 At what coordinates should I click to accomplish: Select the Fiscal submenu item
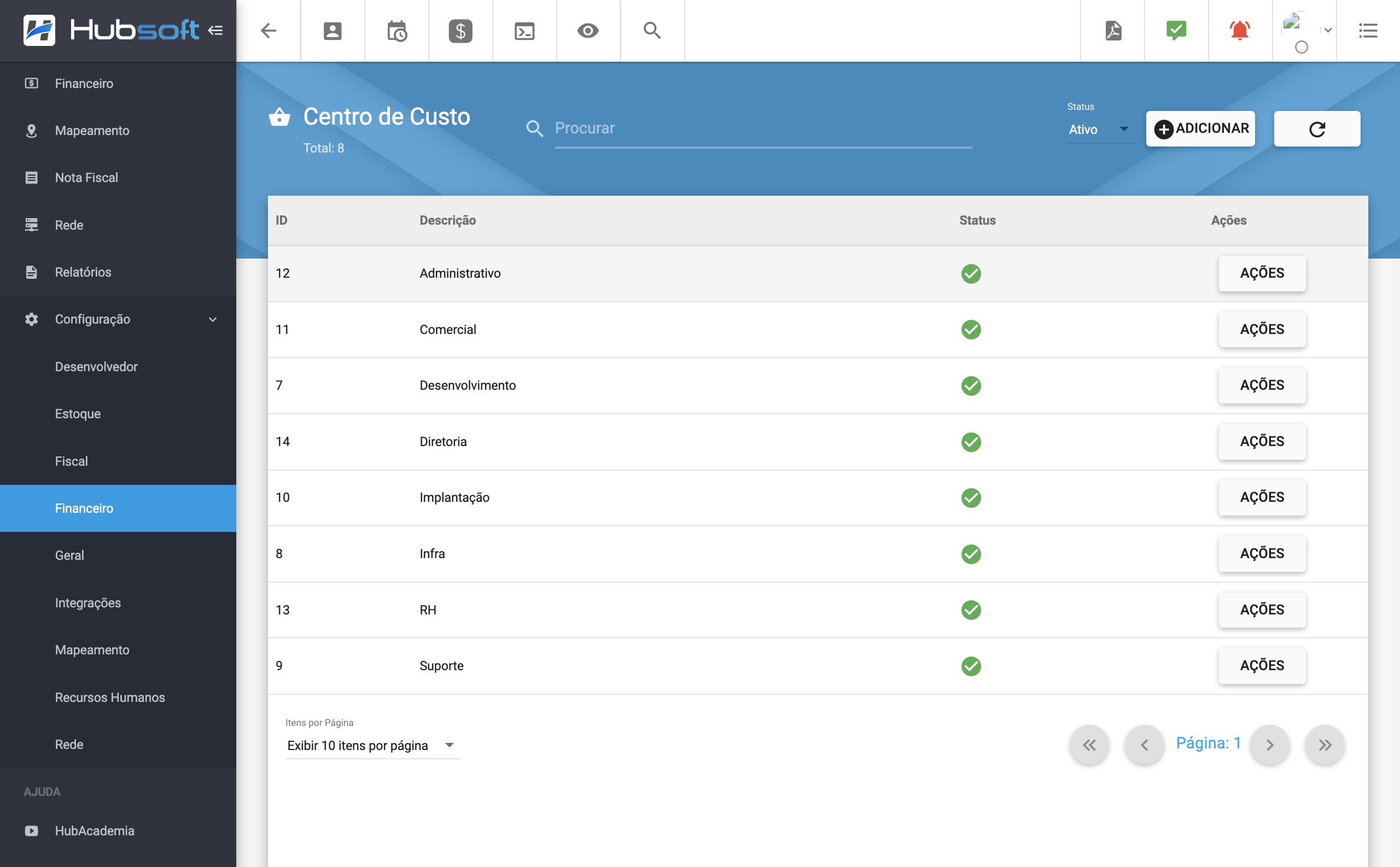[118, 461]
